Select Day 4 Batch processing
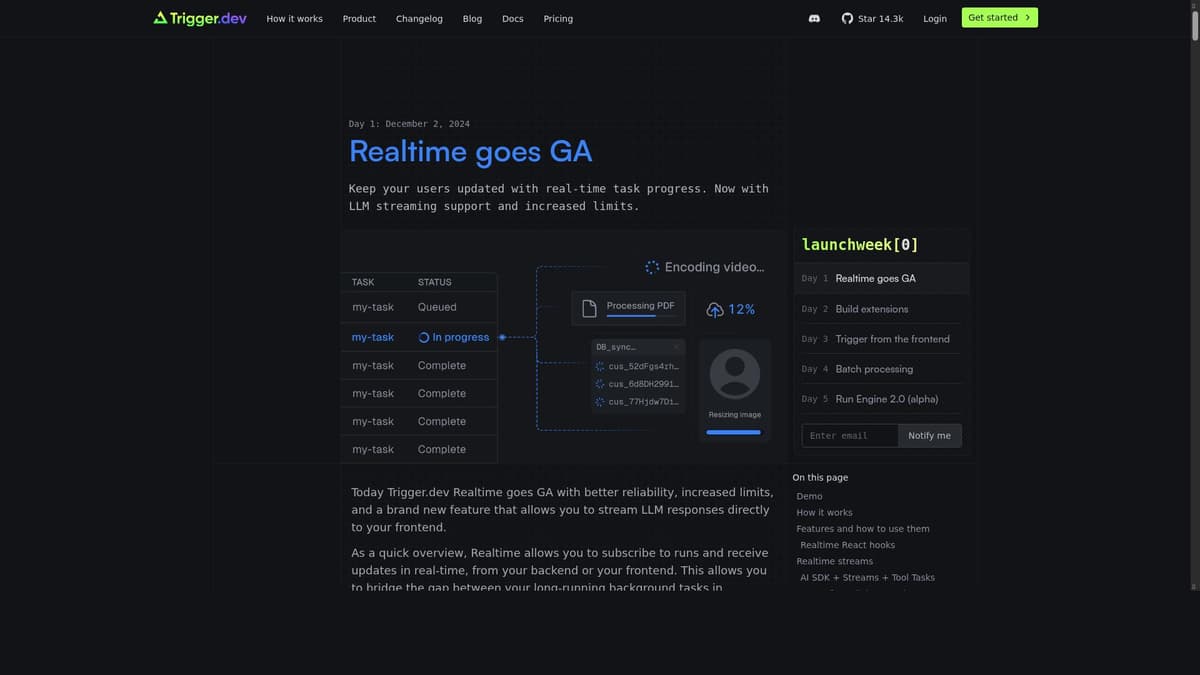Screen dimensions: 1200x675 click(x=882, y=369)
